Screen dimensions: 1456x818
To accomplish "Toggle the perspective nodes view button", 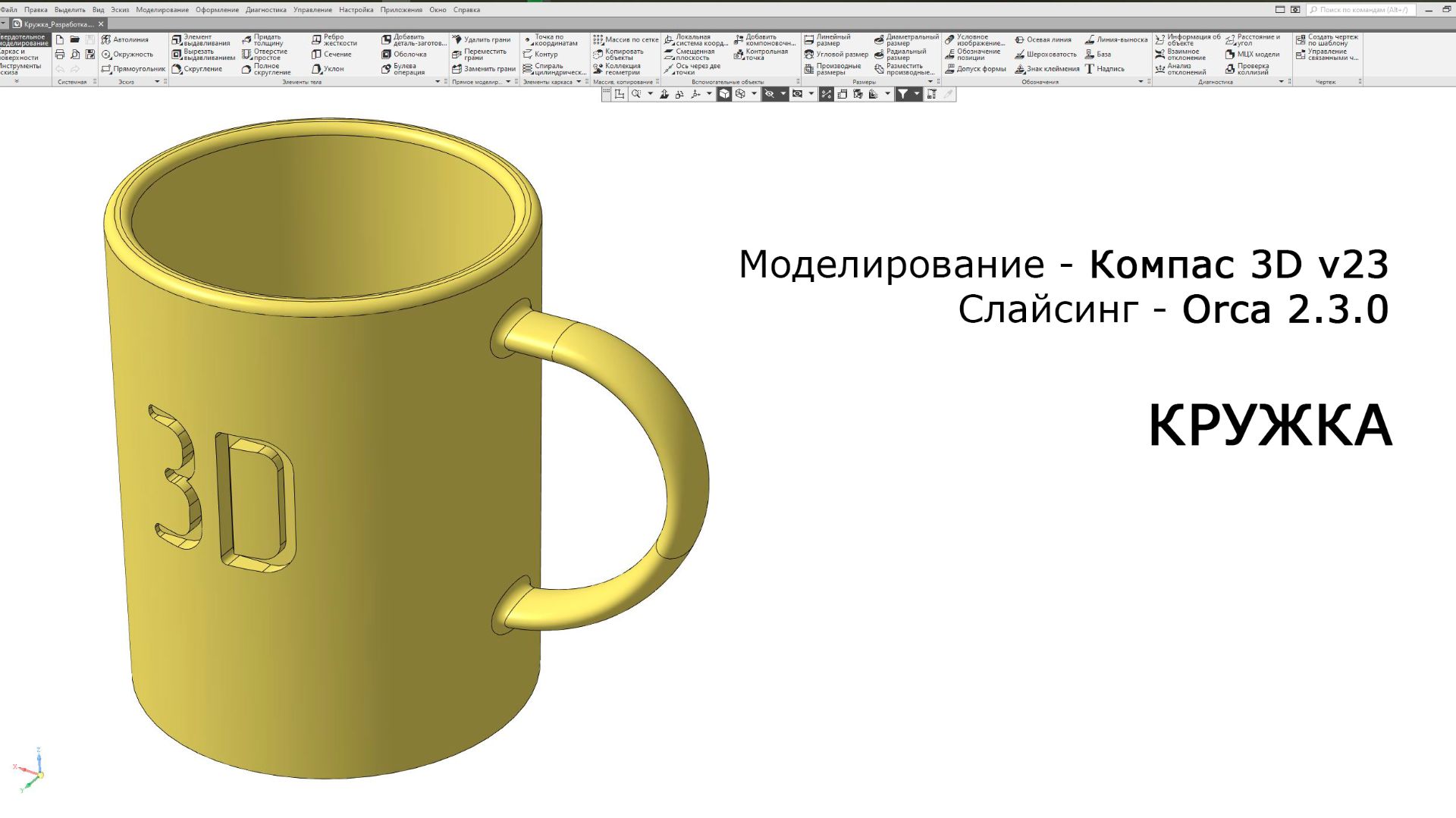I will (x=827, y=94).
